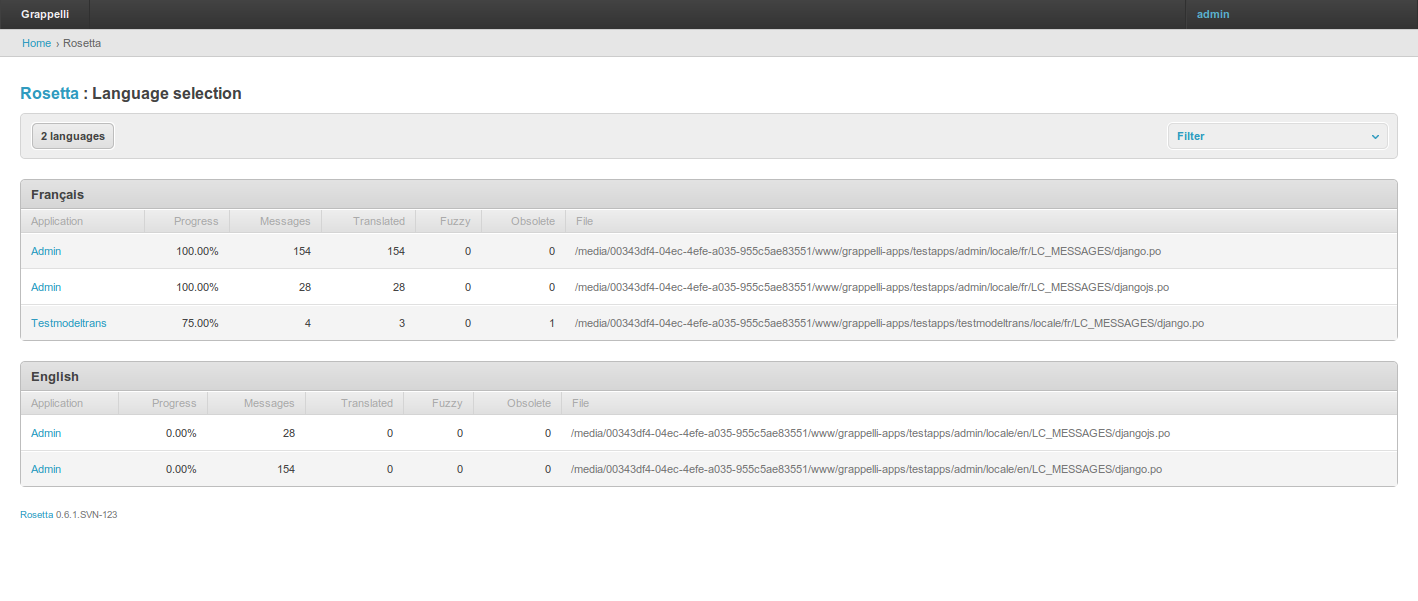
Task: Open English Admin django.po application link
Action: point(46,469)
